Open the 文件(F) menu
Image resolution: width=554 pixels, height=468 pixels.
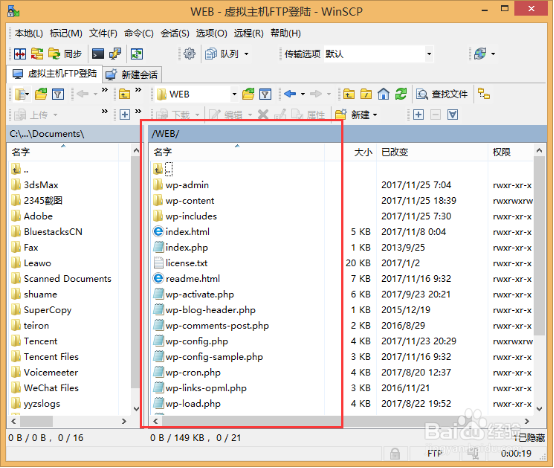tap(103, 33)
